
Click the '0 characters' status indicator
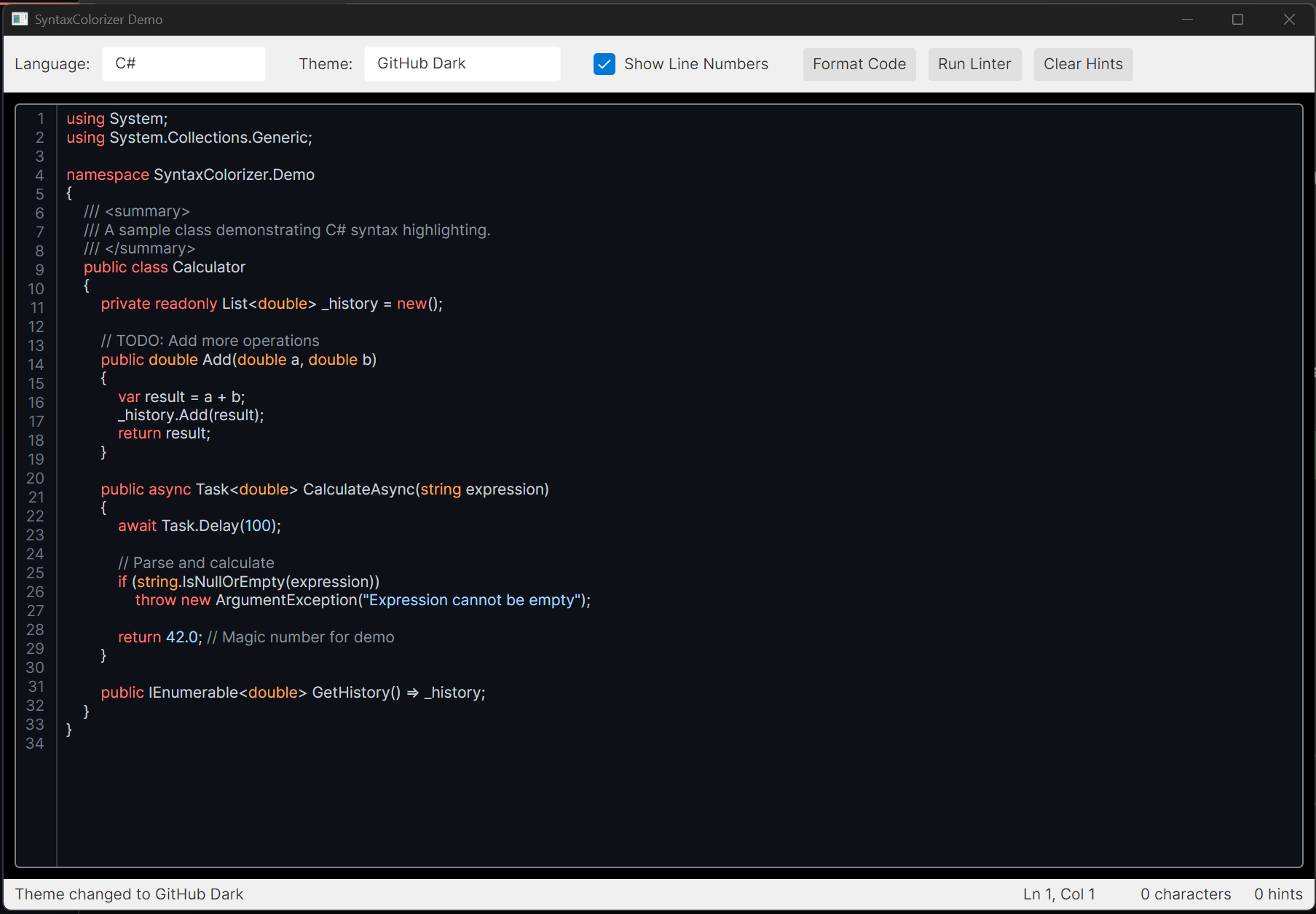pyautogui.click(x=1186, y=894)
